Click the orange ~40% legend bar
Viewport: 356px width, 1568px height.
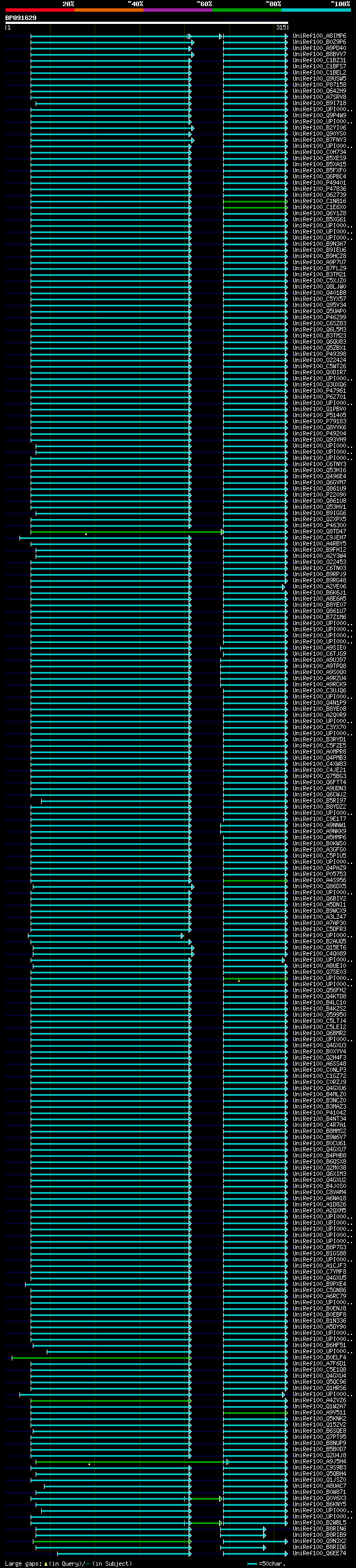point(109,10)
